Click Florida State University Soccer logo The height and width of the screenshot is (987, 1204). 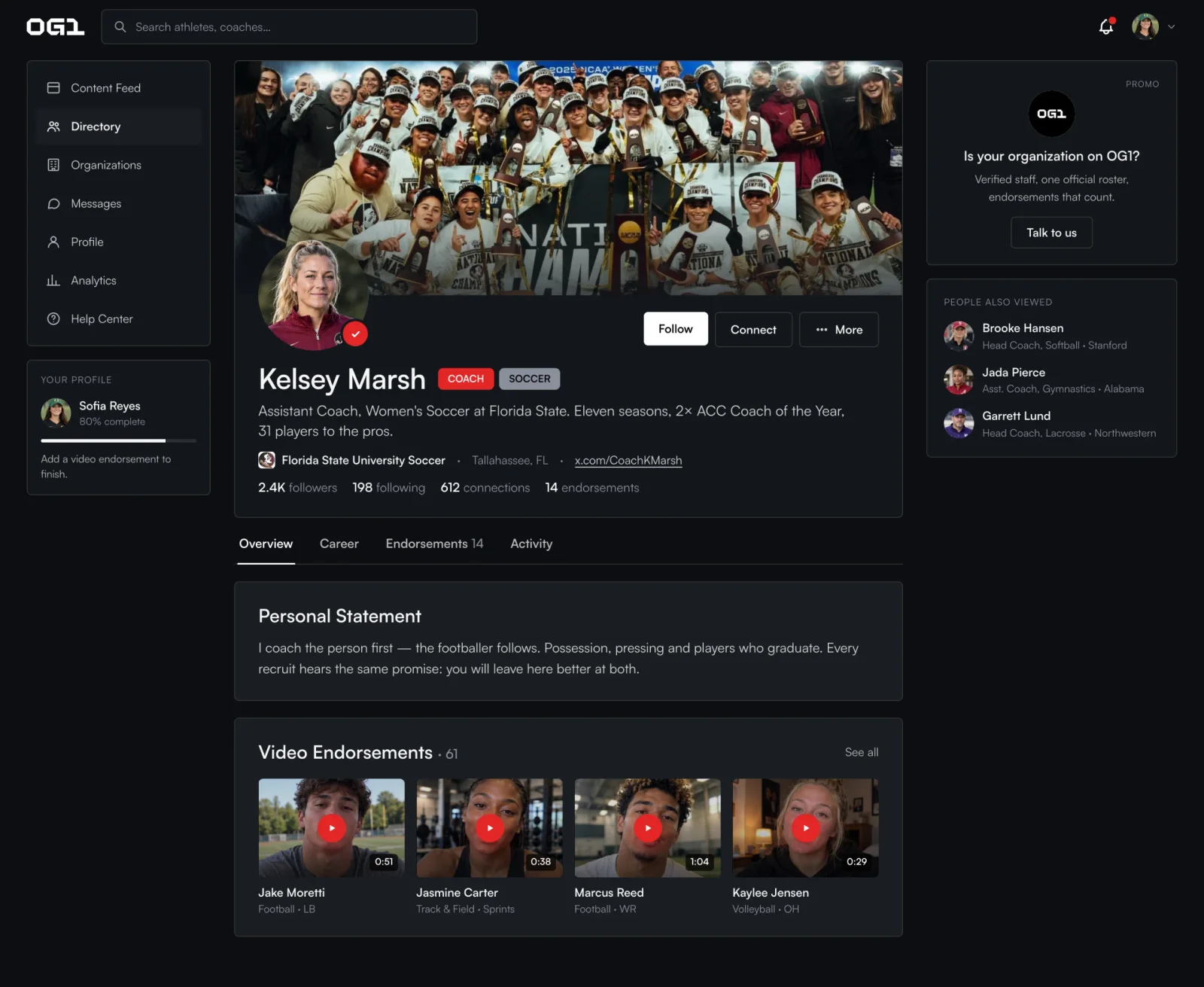[x=266, y=460]
